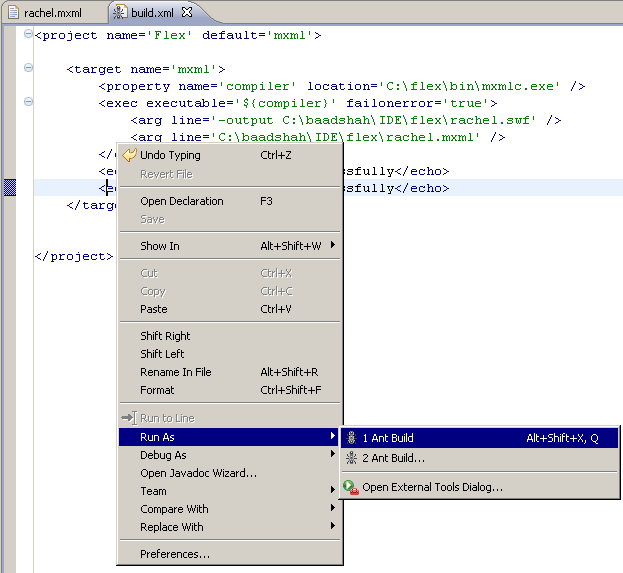The image size is (623, 573).
Task: Choose 2 Ant Build... option
Action: pyautogui.click(x=479, y=458)
